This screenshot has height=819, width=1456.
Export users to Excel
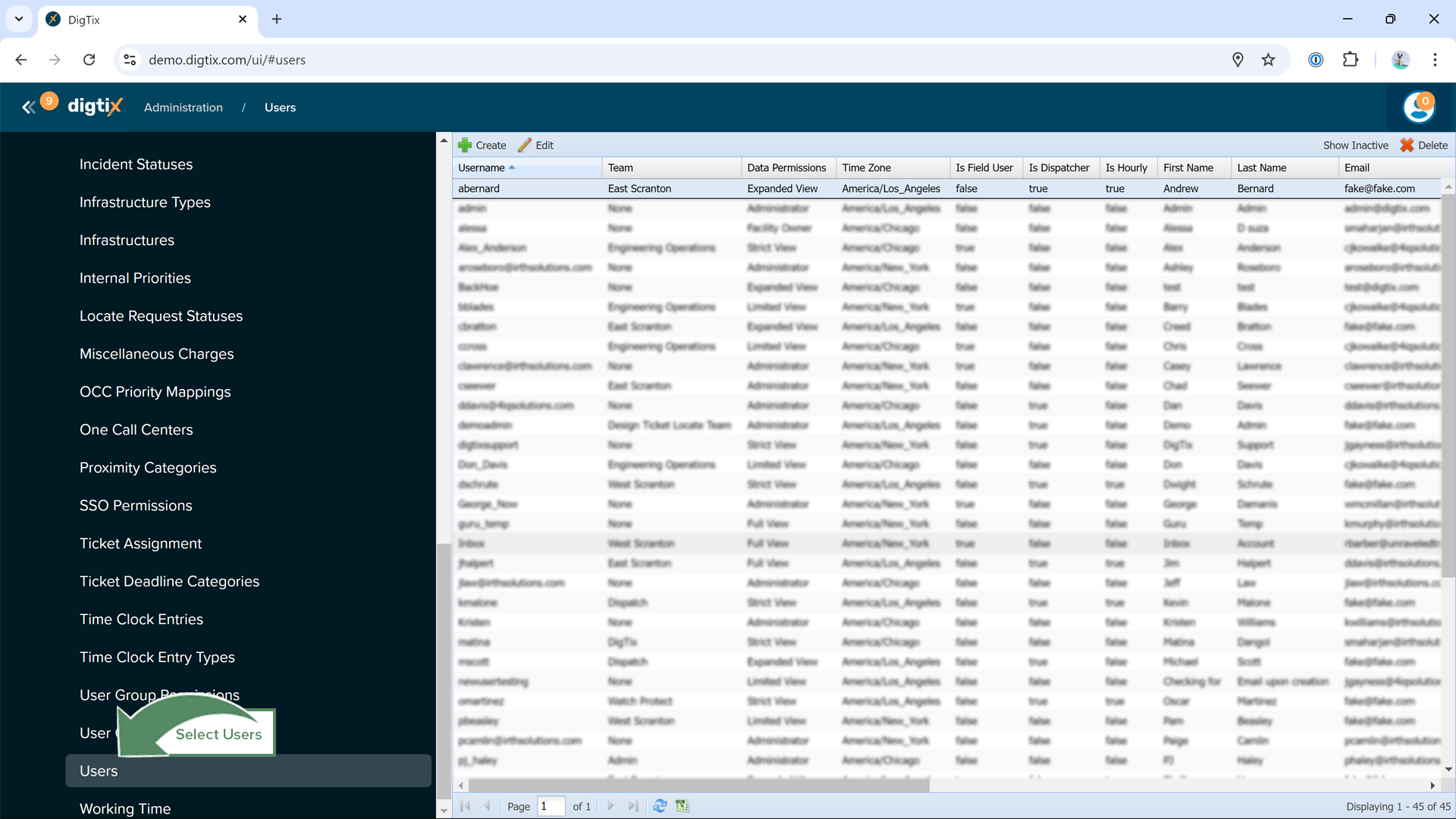pos(682,806)
